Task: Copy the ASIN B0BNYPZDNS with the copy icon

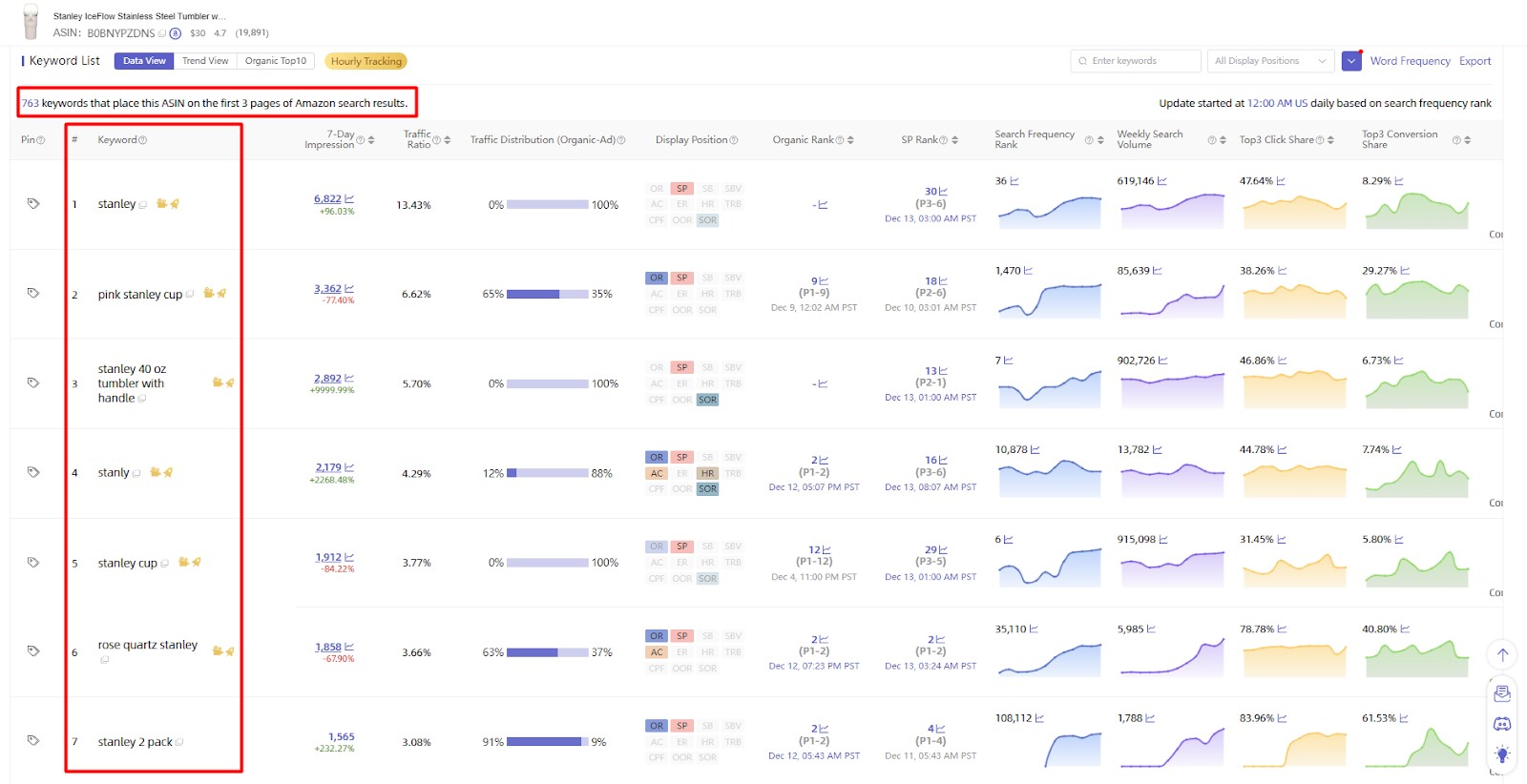Action: (162, 33)
